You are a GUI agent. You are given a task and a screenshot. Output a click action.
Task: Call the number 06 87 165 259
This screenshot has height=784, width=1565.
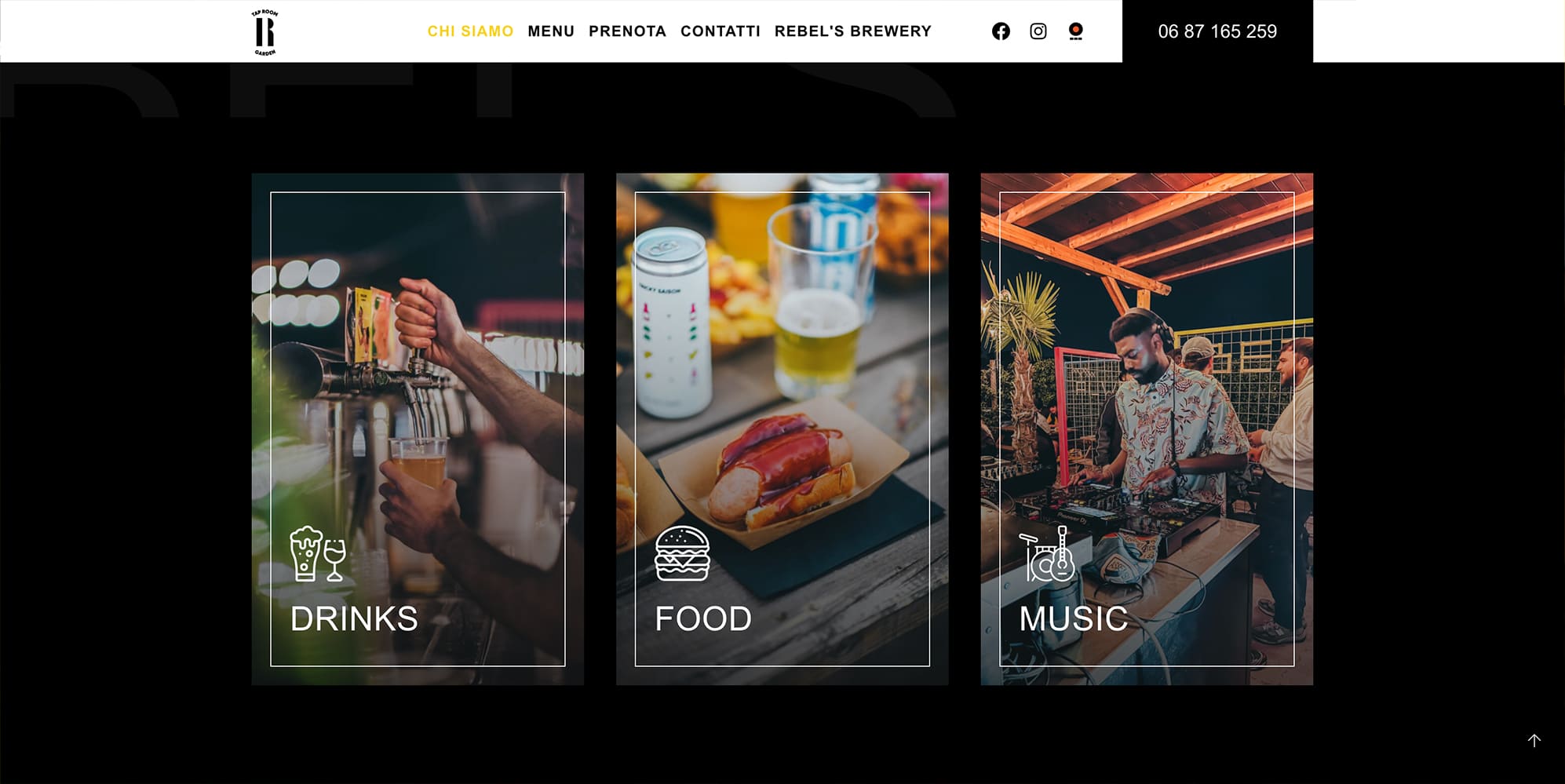pos(1217,31)
